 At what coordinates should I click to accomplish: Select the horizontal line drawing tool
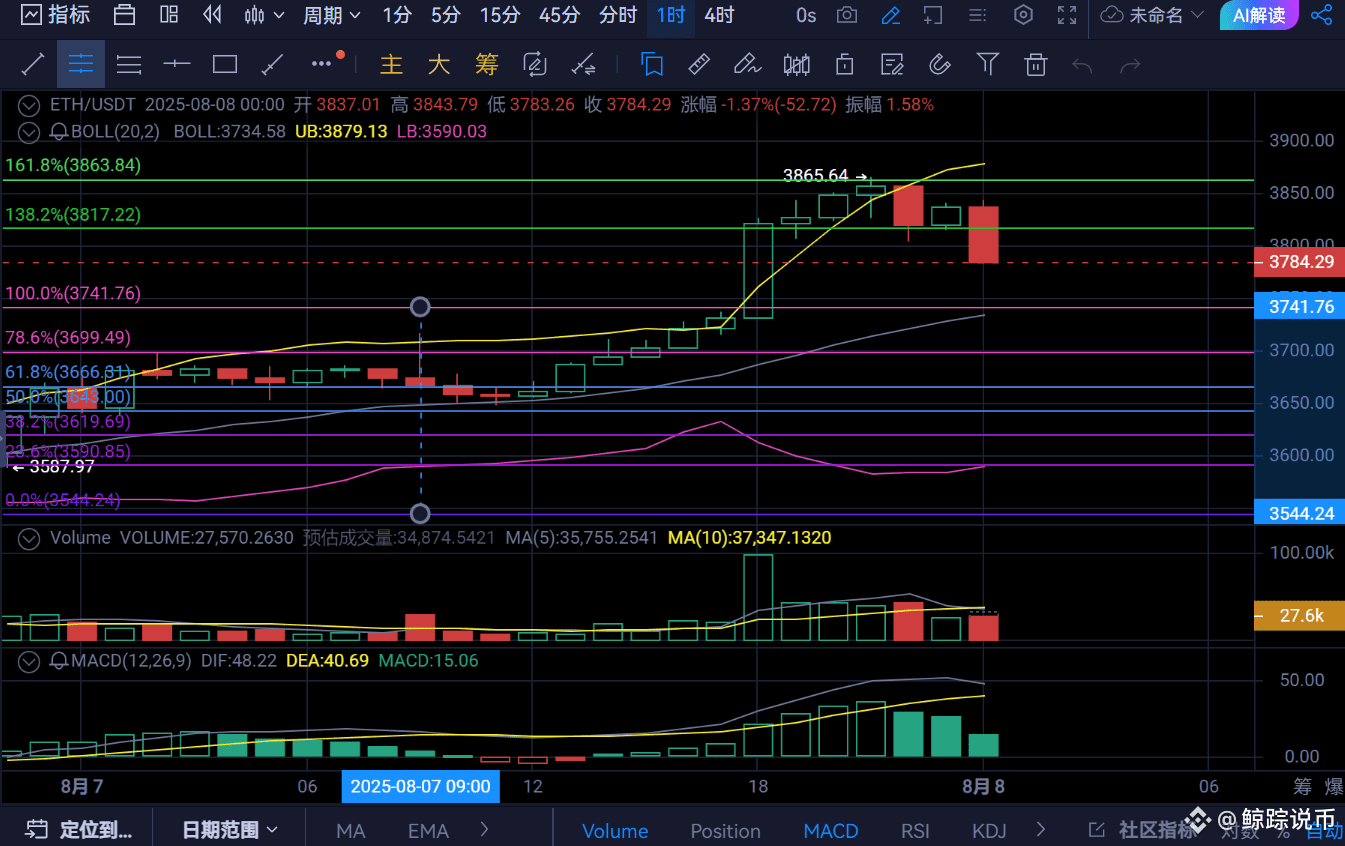177,64
